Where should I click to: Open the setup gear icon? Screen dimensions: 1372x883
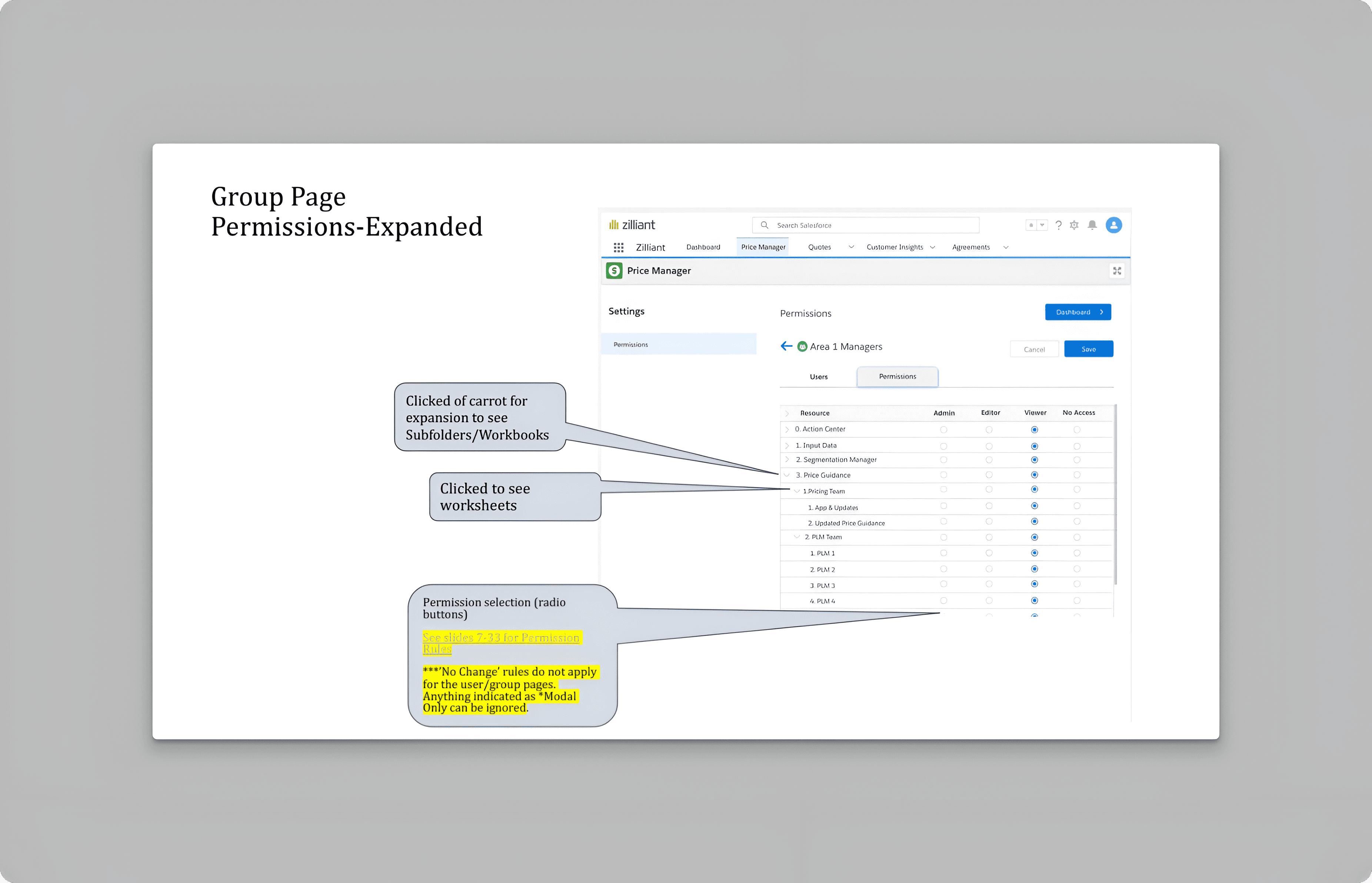click(x=1074, y=225)
